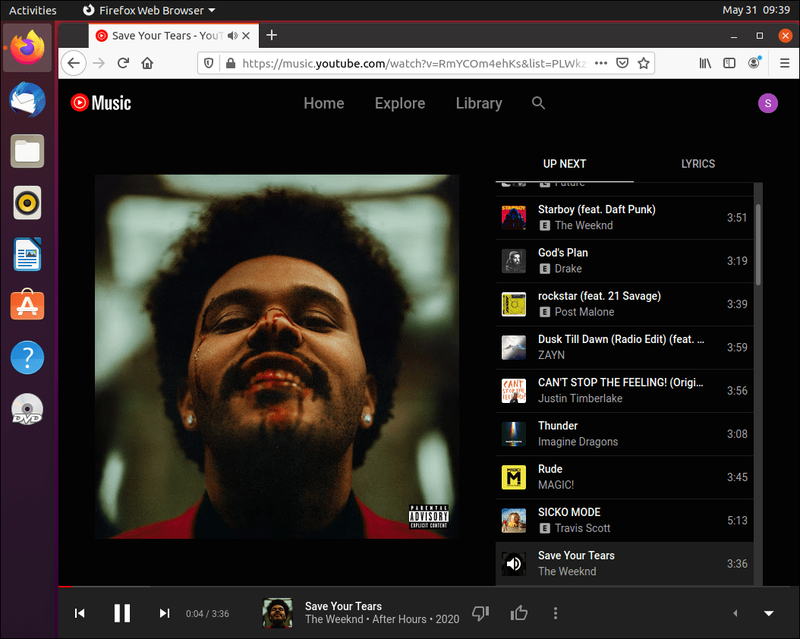The height and width of the screenshot is (639, 800).
Task: Save the page to Pocket
Action: tap(622, 63)
